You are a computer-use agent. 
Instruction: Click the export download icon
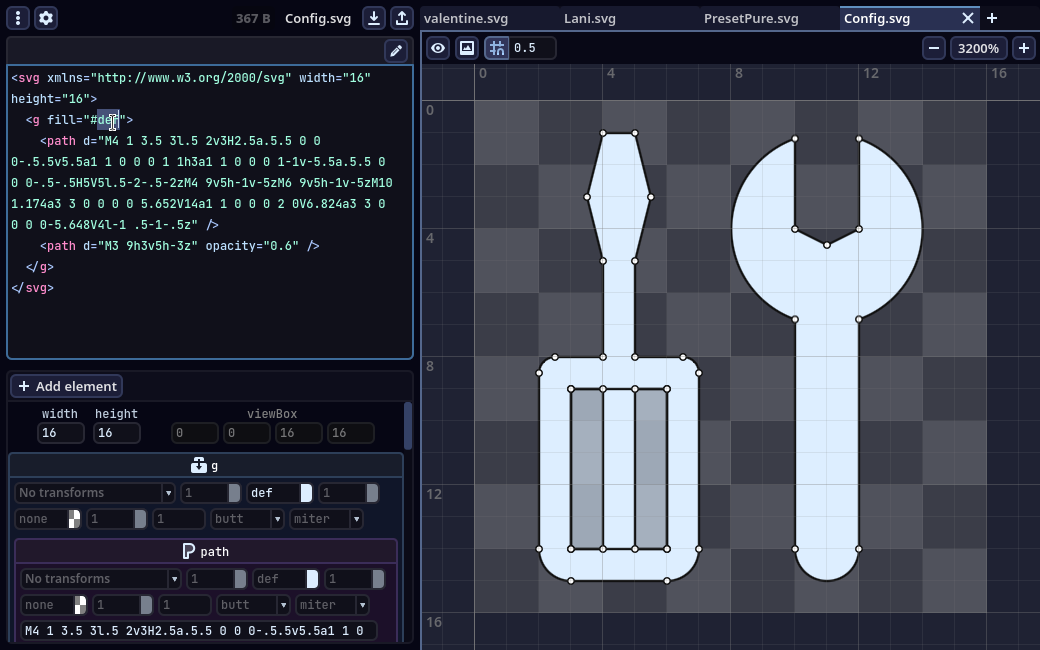(374, 18)
